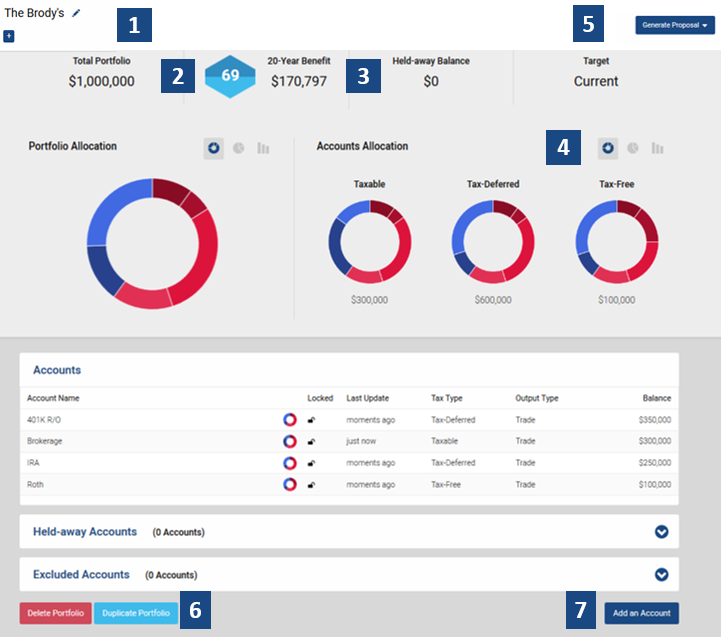Click the hexagon score badge showing 69
This screenshot has height=641, width=721.
(x=229, y=77)
